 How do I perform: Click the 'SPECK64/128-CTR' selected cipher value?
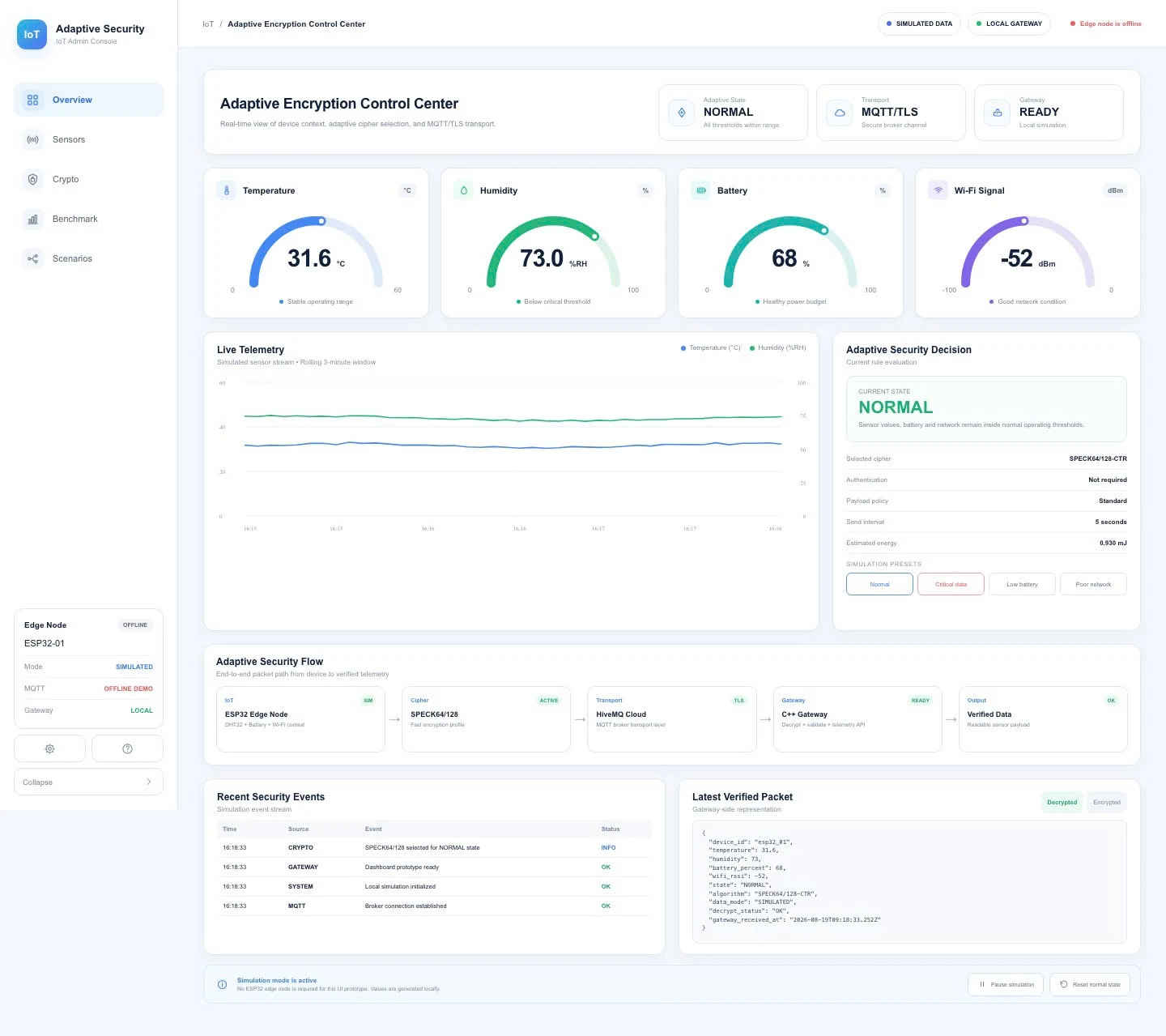[x=1098, y=458]
